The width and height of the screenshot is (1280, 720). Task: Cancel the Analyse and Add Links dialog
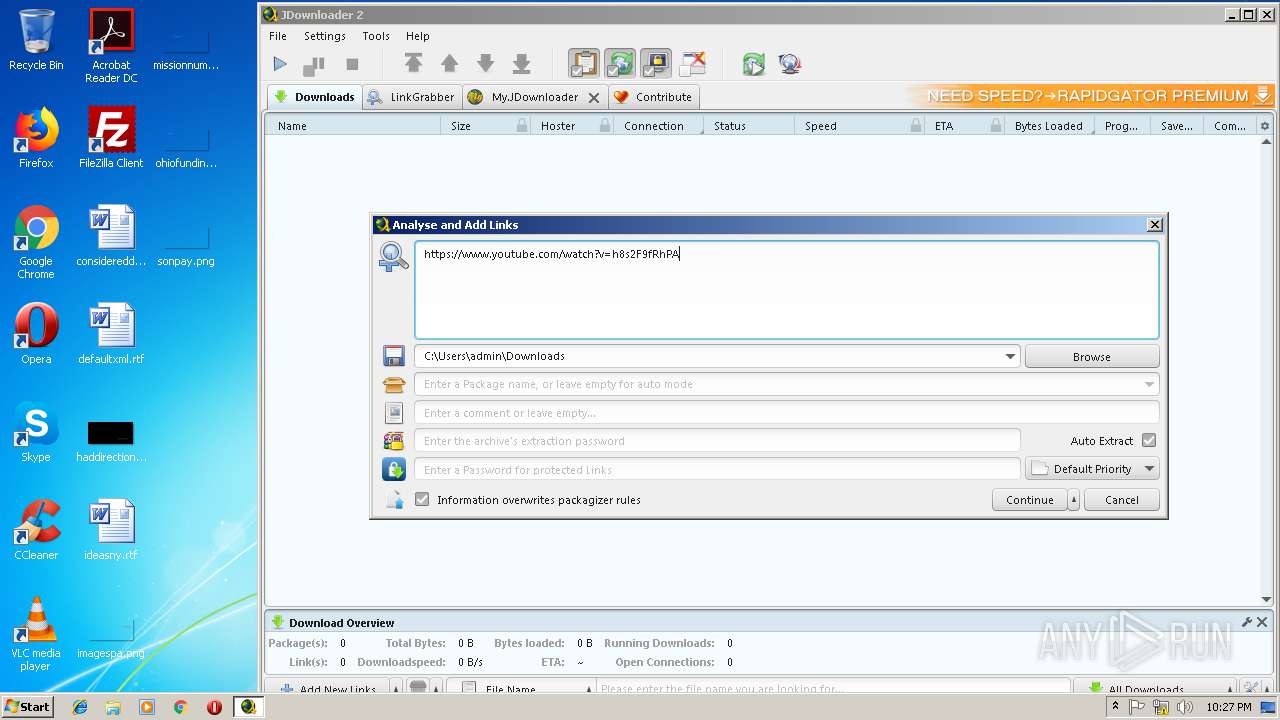pyautogui.click(x=1122, y=500)
